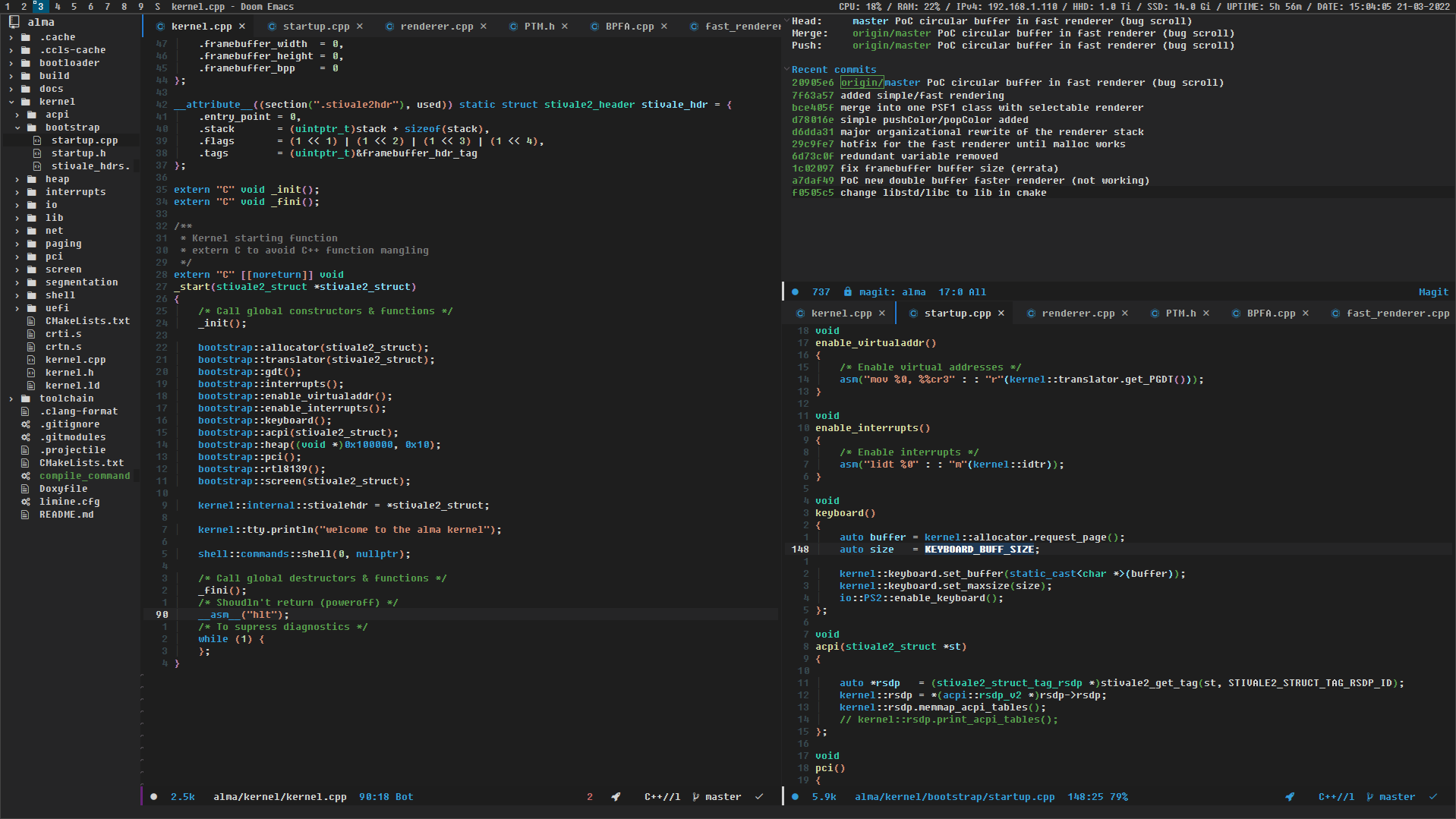Switch to workspace 5 in the top bar
Screen dimensions: 1456x819
74,7
